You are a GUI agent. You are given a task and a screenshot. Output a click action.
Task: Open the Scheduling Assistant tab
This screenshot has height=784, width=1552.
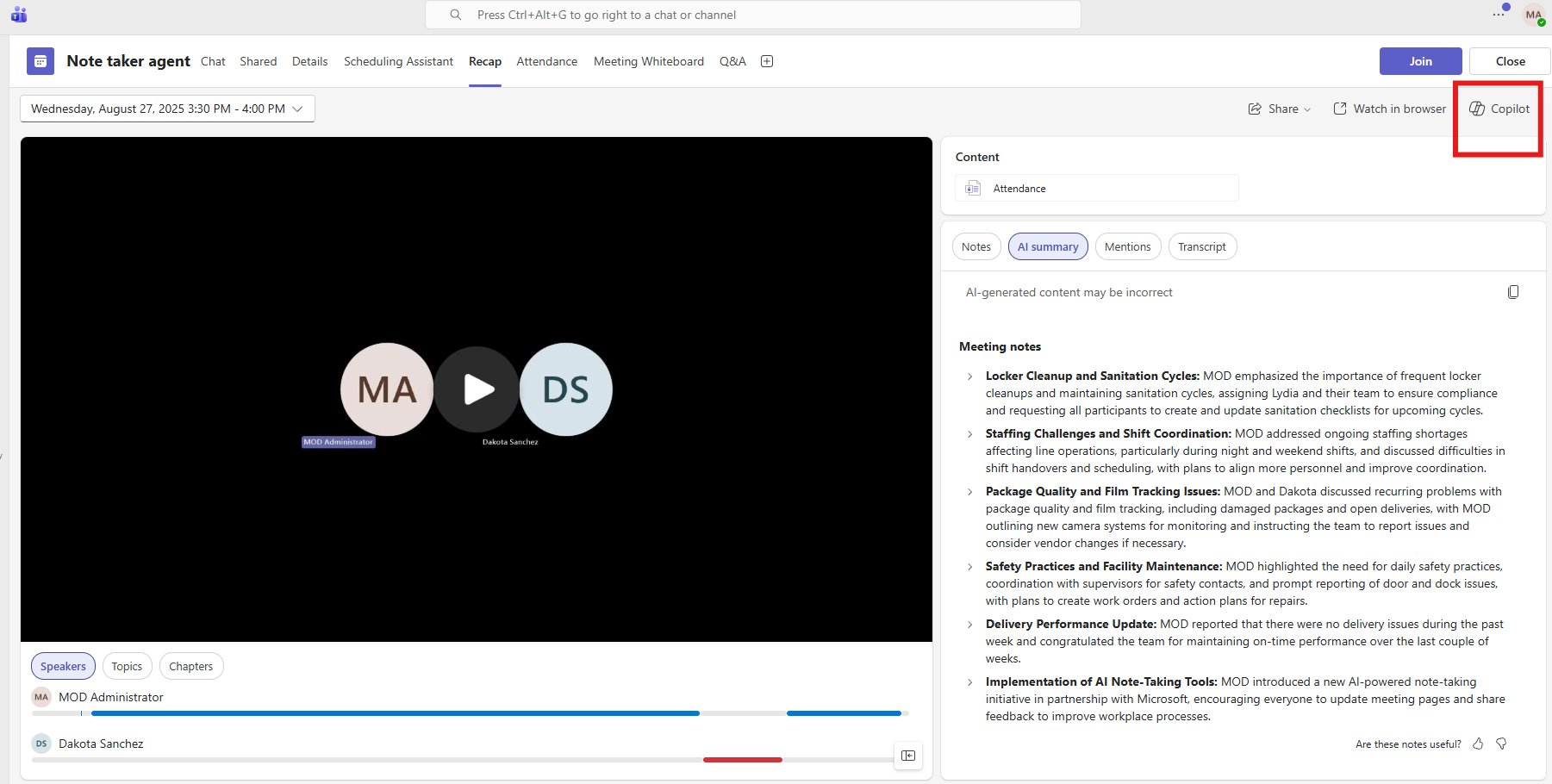coord(398,61)
